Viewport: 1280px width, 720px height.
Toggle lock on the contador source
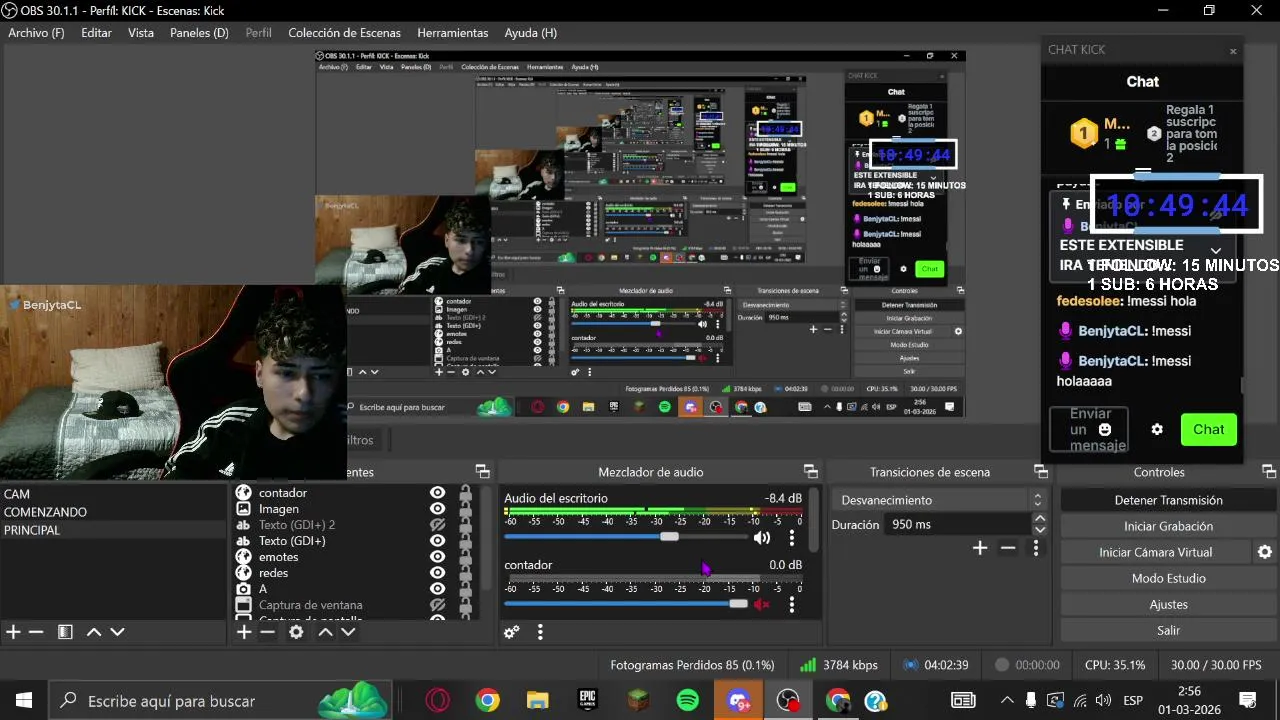(465, 493)
